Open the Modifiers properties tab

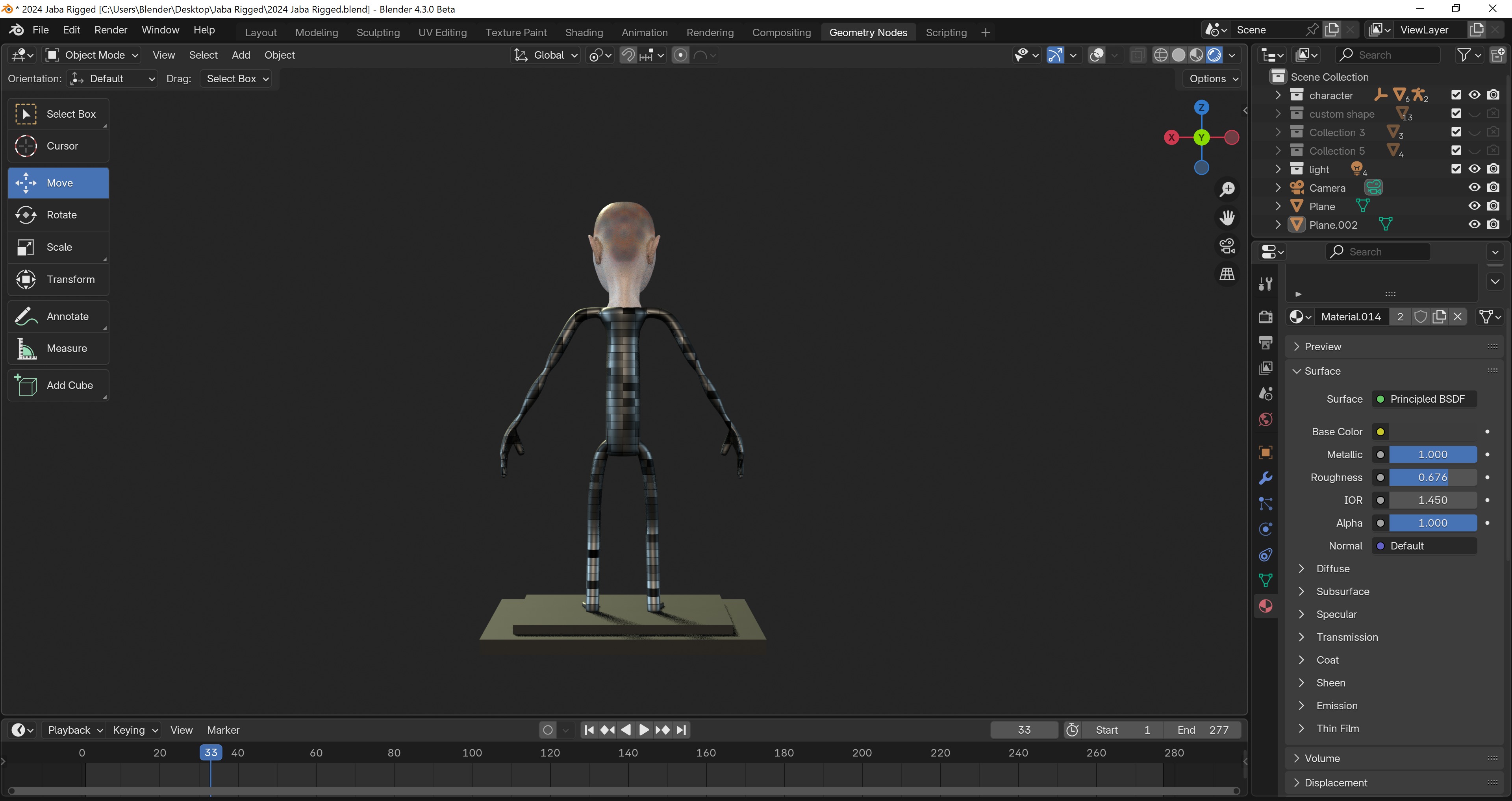1266,478
